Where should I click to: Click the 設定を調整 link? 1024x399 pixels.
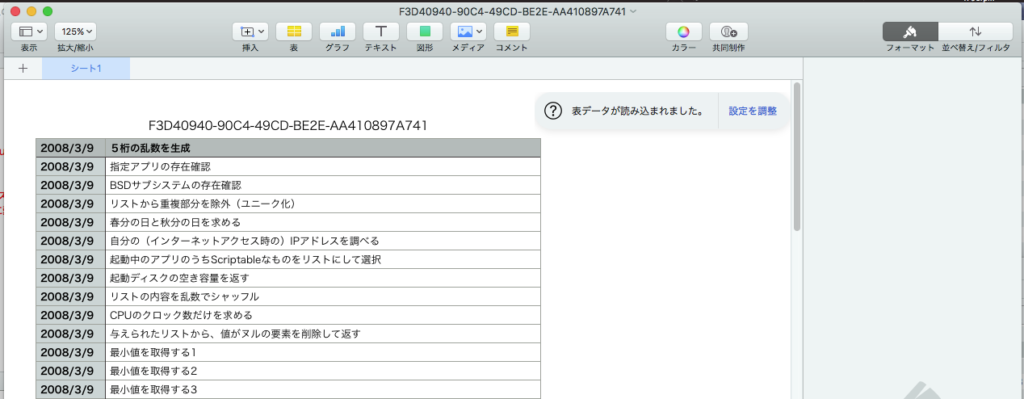coord(753,111)
